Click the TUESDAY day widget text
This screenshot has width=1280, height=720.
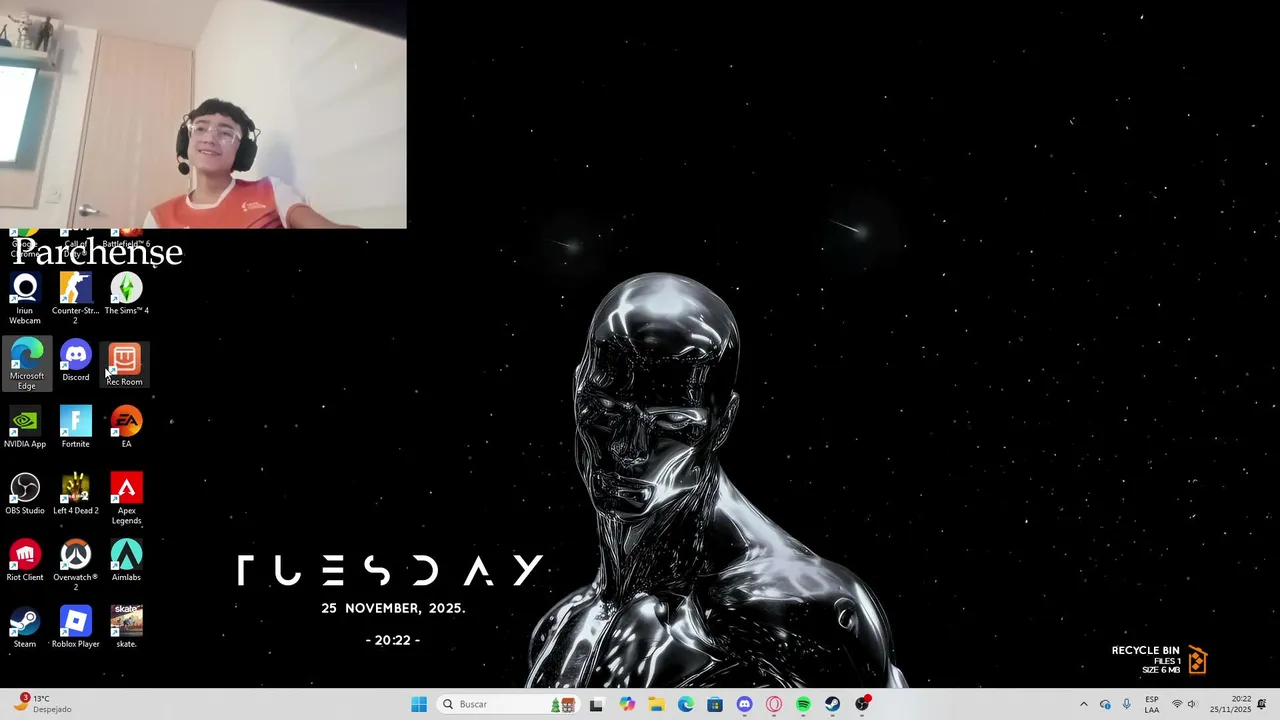390,571
